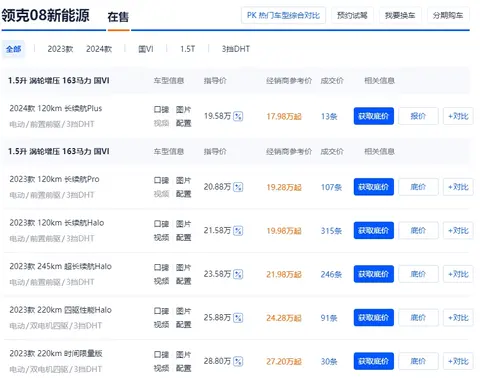Open 配置 for 2024款 长续航Plus
Viewport: 480px width, 378px height.
pyautogui.click(x=183, y=123)
